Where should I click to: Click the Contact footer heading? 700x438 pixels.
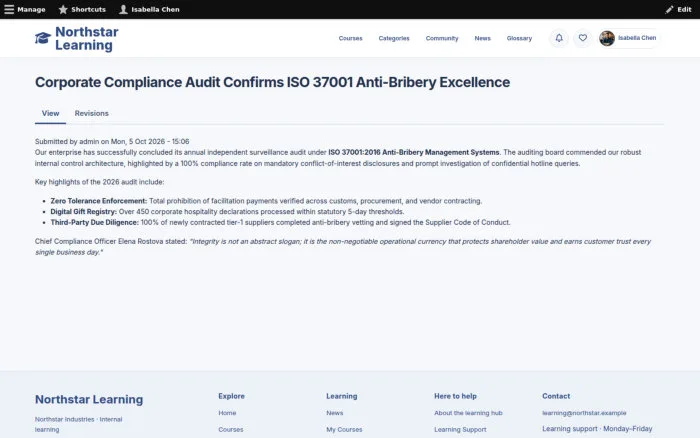556,396
